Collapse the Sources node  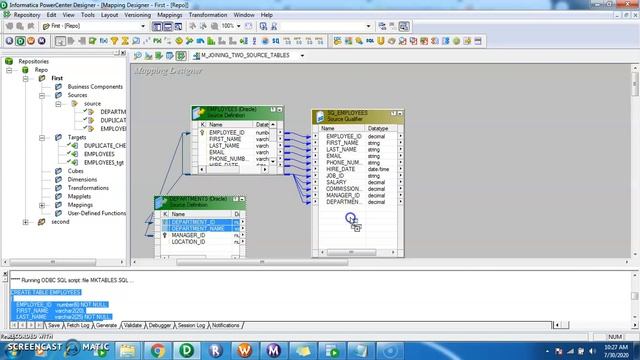click(x=42, y=95)
